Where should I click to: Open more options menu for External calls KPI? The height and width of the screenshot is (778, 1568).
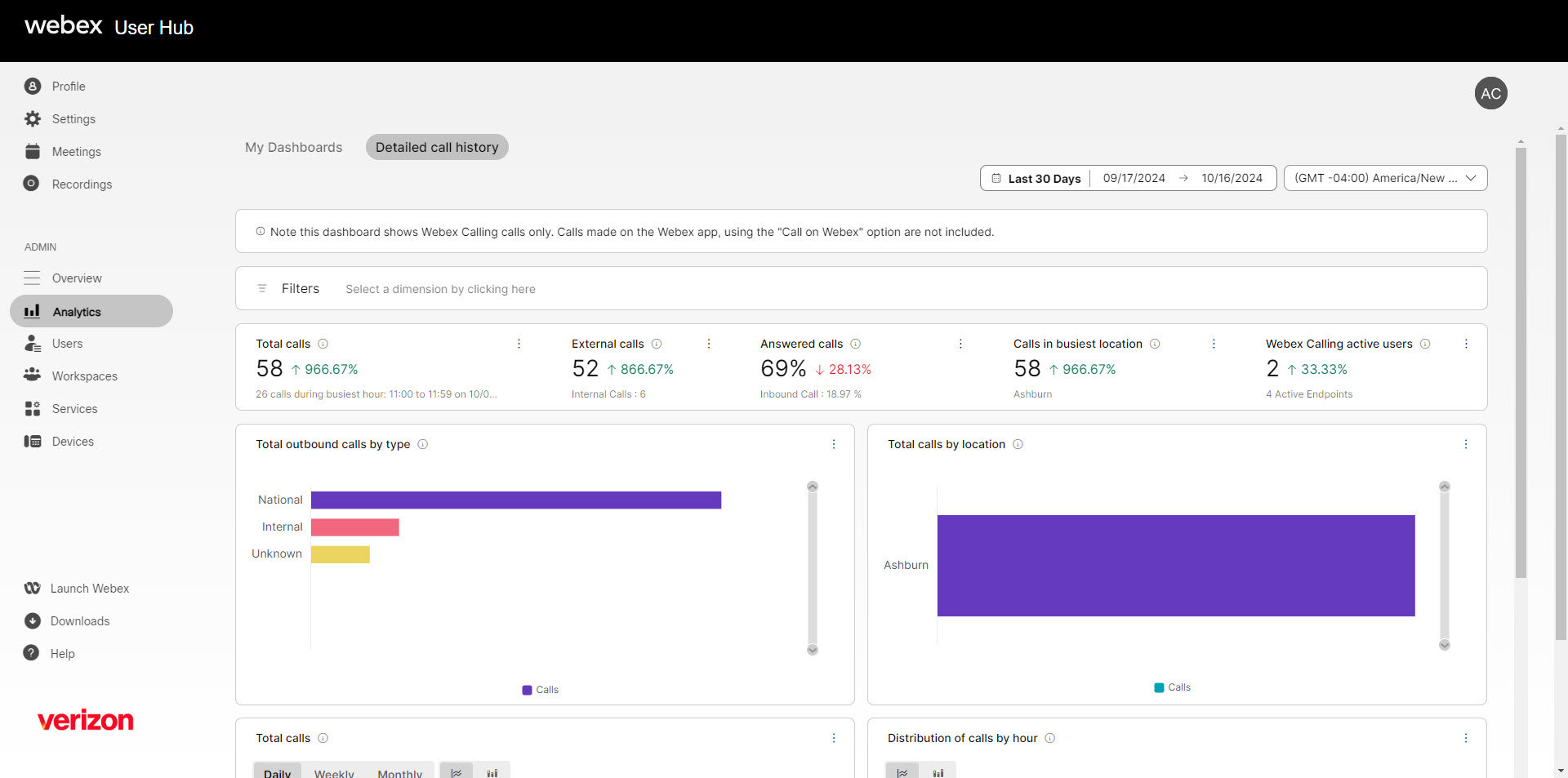(x=709, y=344)
